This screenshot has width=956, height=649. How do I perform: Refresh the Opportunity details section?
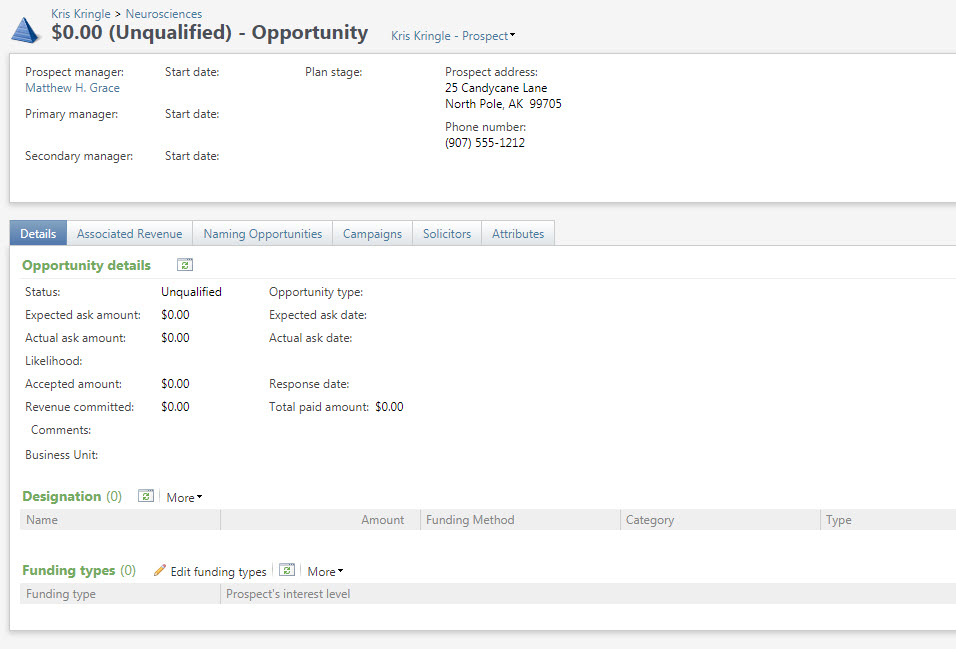[x=185, y=265]
